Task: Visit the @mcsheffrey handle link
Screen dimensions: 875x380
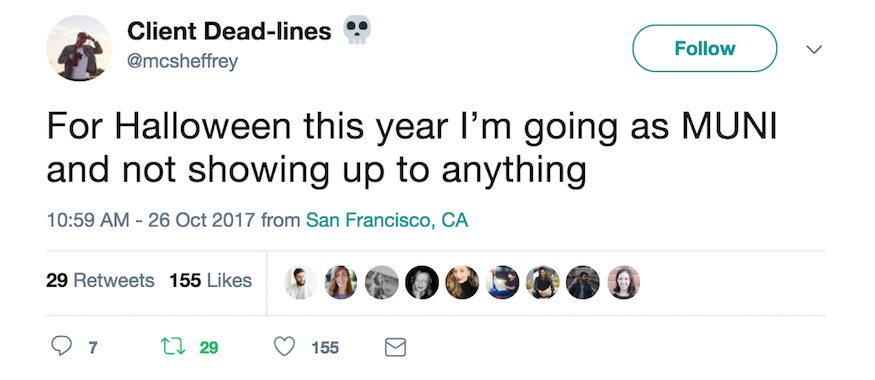Action: 182,61
